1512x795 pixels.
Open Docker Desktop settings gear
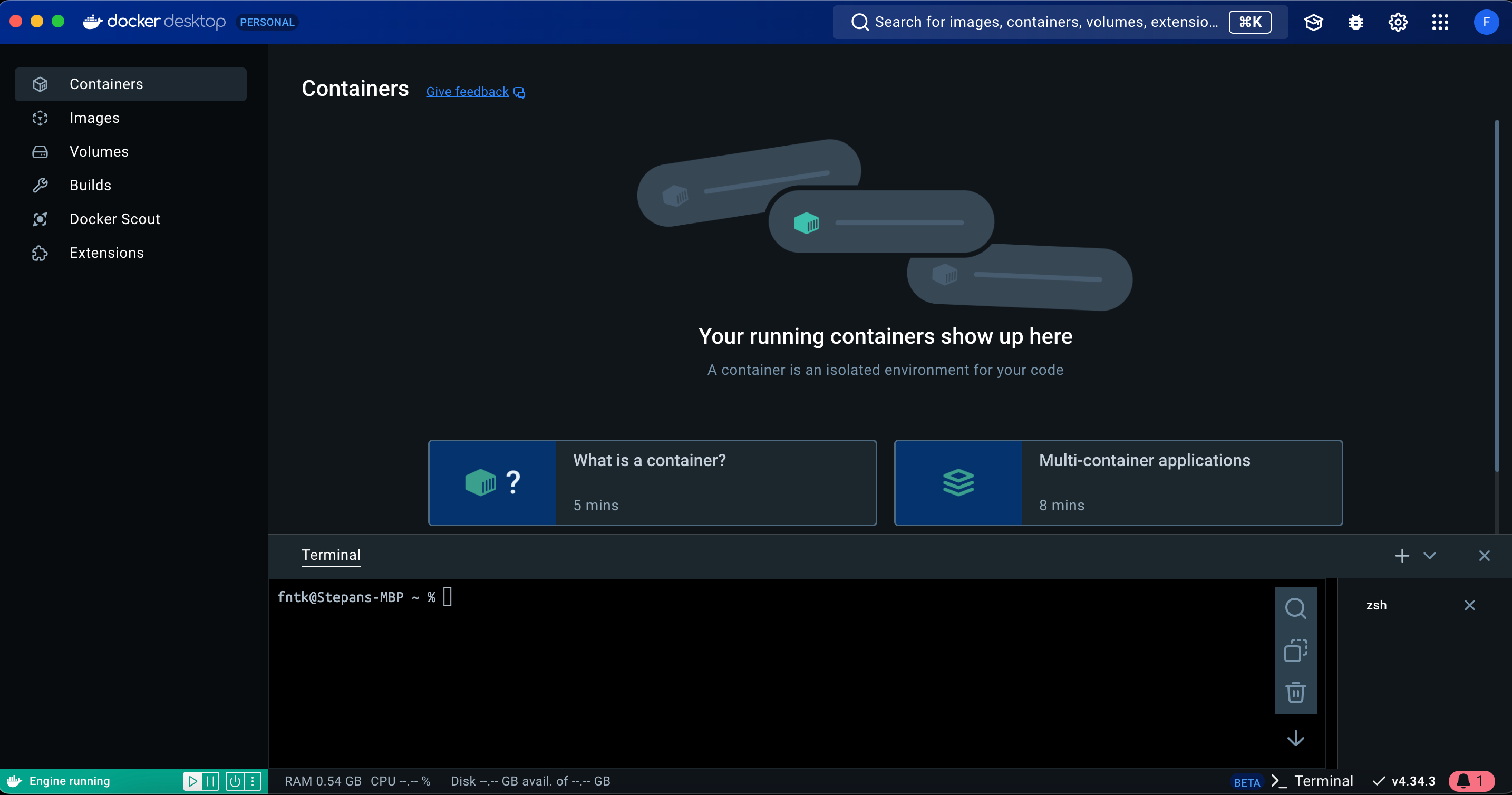point(1398,22)
